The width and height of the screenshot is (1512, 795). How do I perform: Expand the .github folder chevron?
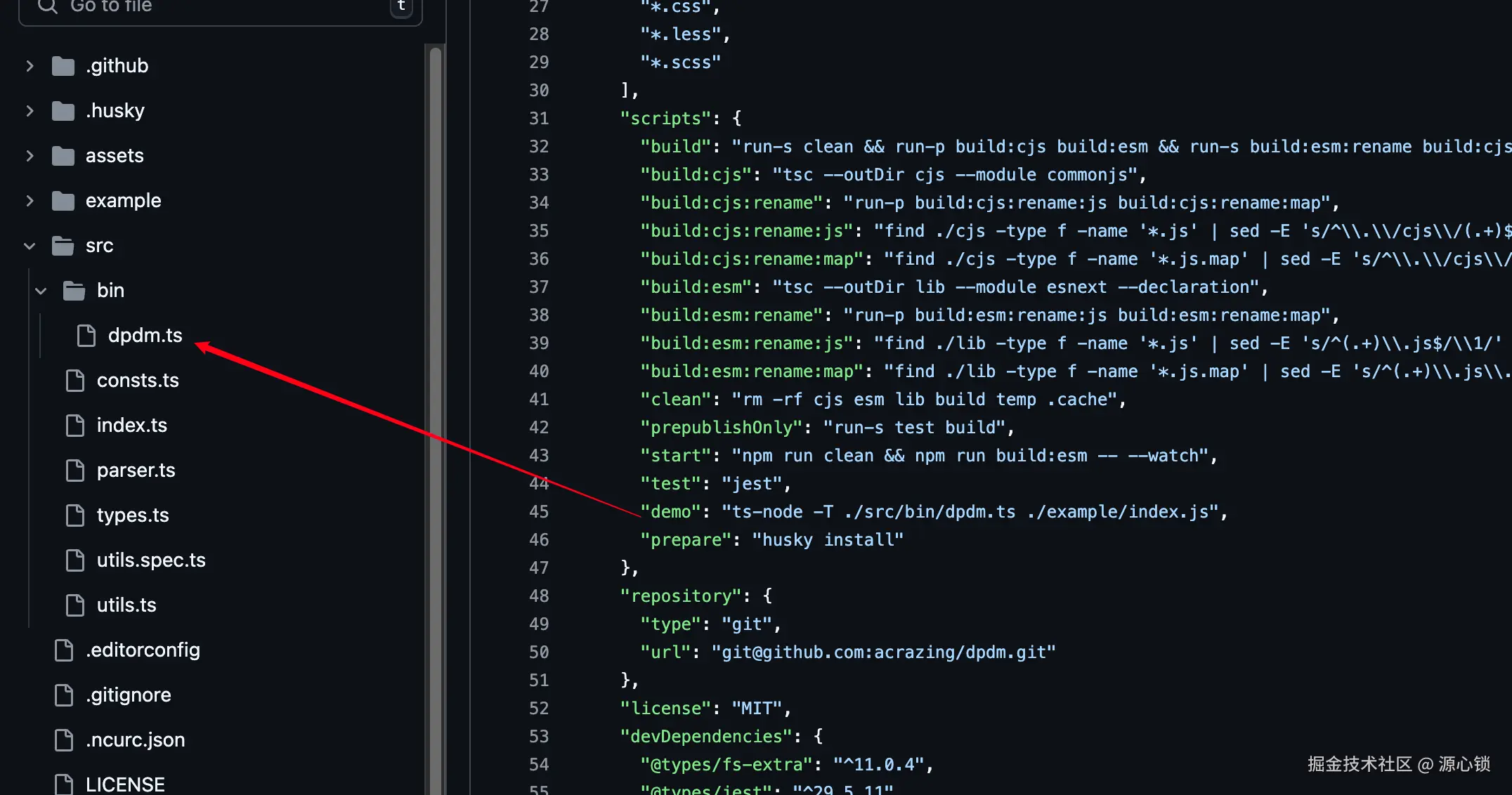point(30,66)
